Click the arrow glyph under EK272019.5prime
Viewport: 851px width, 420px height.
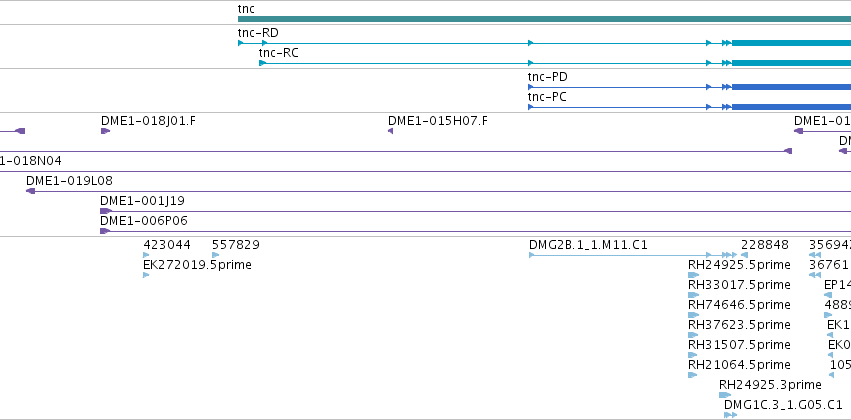[x=146, y=275]
